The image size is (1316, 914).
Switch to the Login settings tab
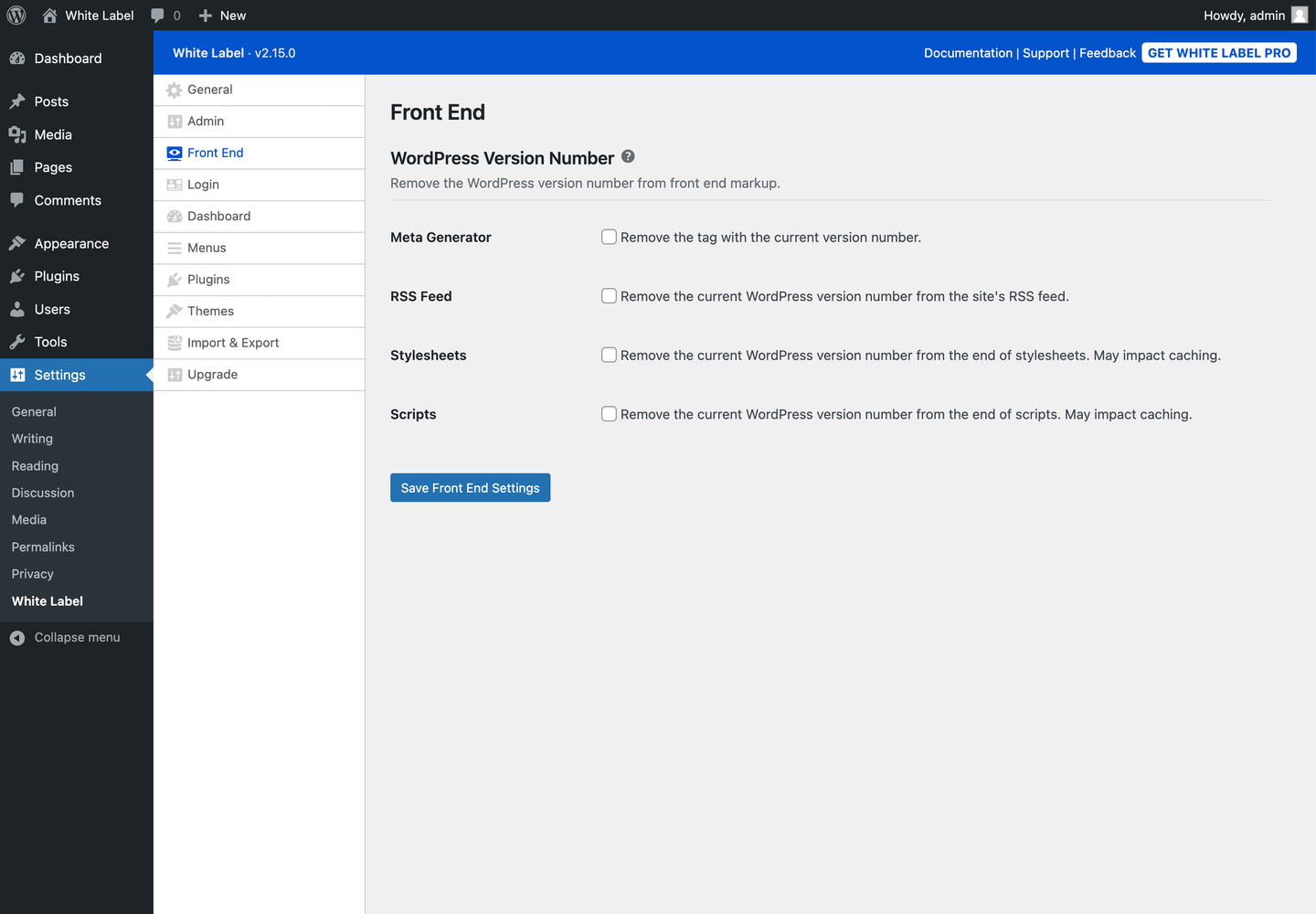coord(204,184)
